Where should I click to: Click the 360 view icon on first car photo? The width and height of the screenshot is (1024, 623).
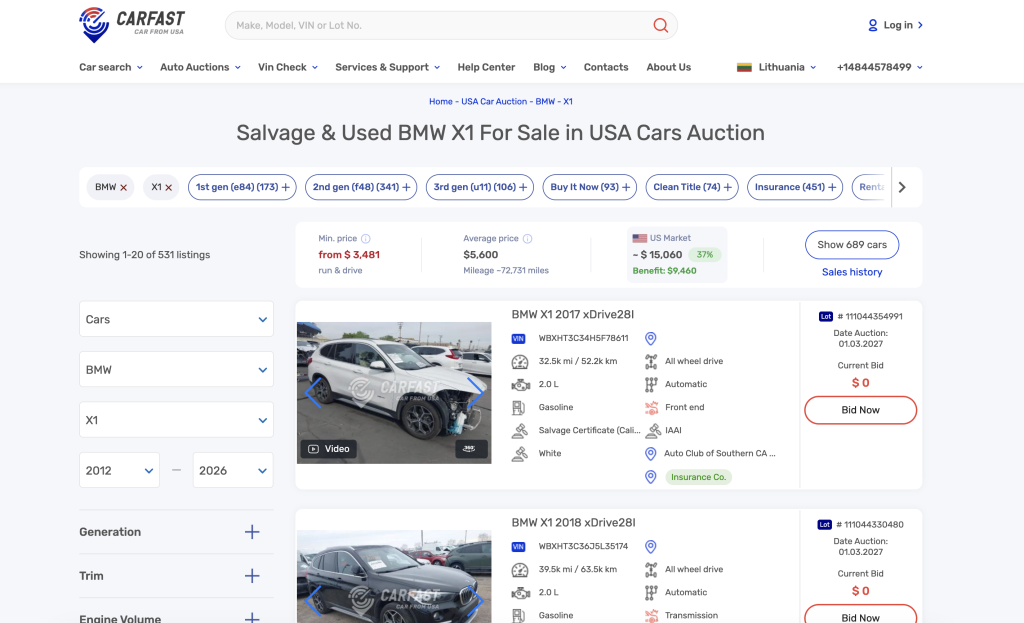[469, 449]
